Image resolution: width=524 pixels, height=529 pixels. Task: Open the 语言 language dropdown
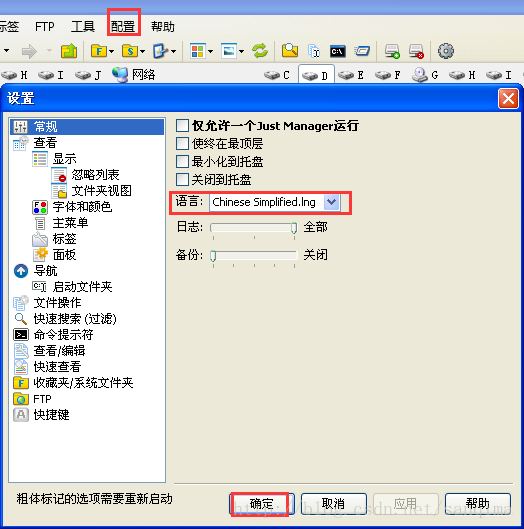click(275, 202)
